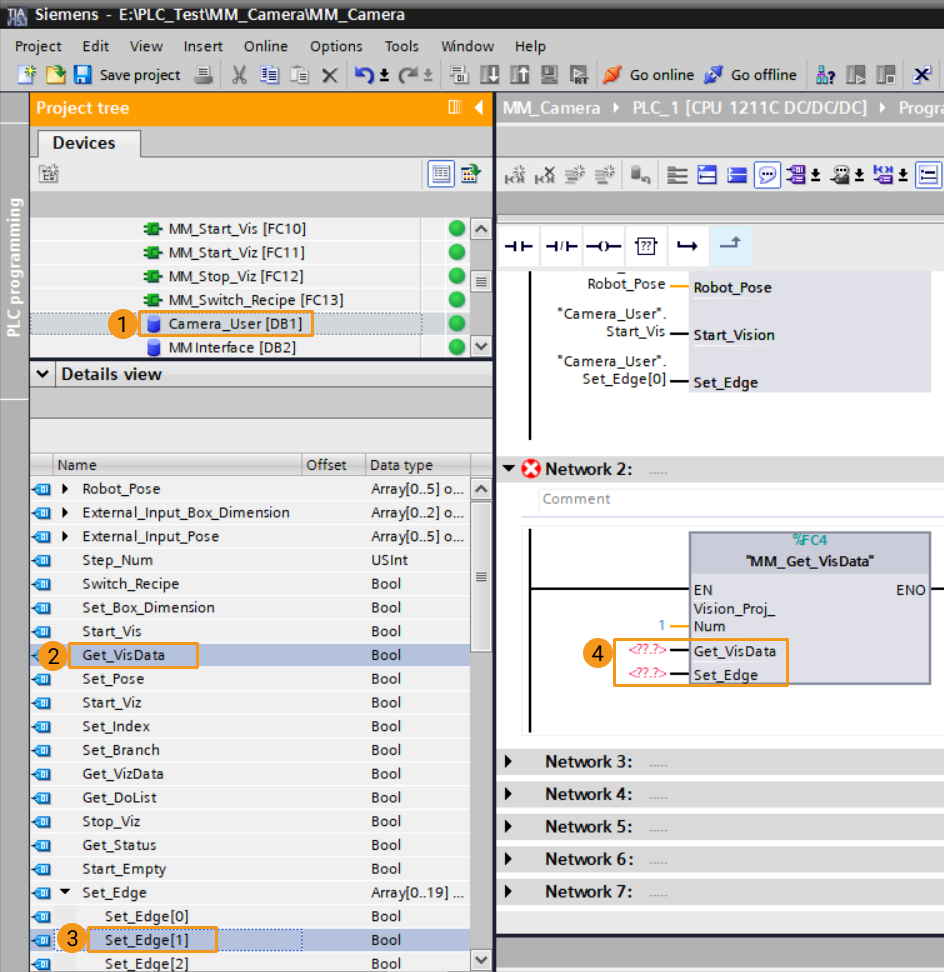Image resolution: width=944 pixels, height=972 pixels.
Task: Click the undo arrow icon
Action: click(x=364, y=75)
